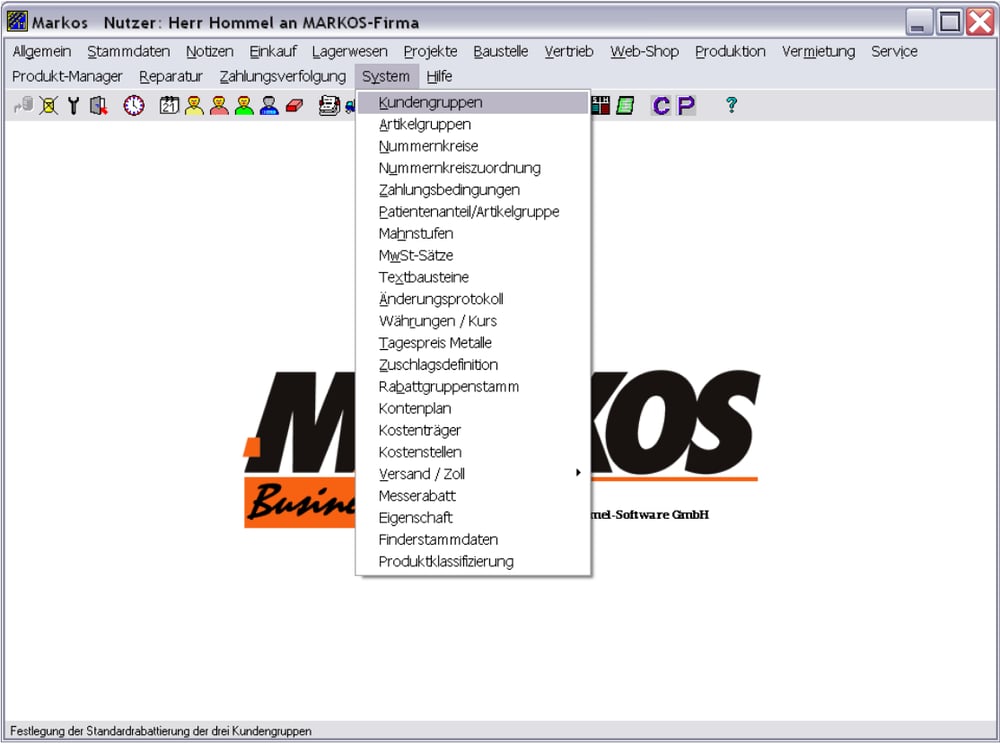Expand the Versand / Zoll submenu
This screenshot has height=744, width=1000.
pos(473,474)
